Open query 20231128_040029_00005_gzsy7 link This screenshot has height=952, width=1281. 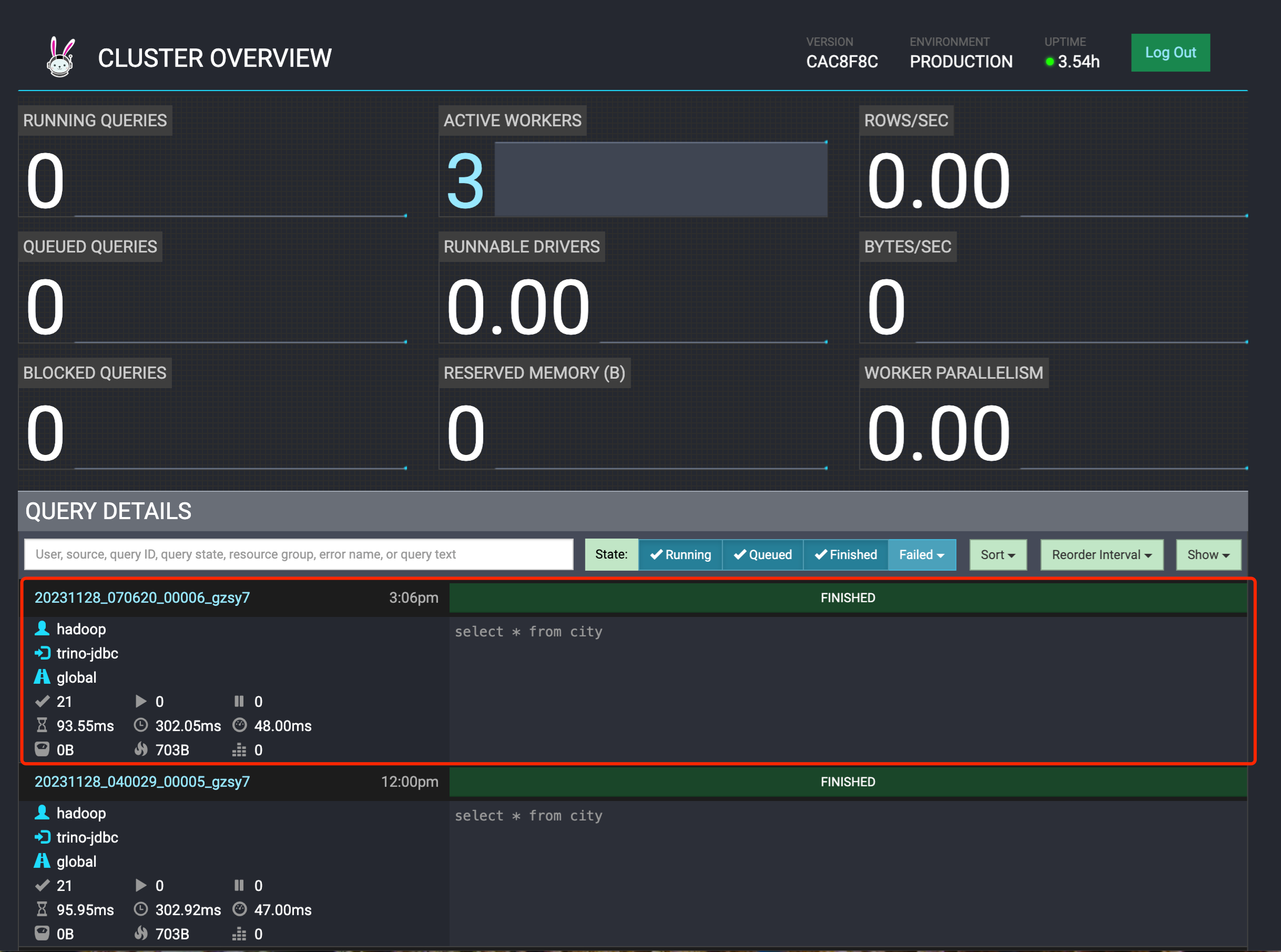pyautogui.click(x=143, y=782)
